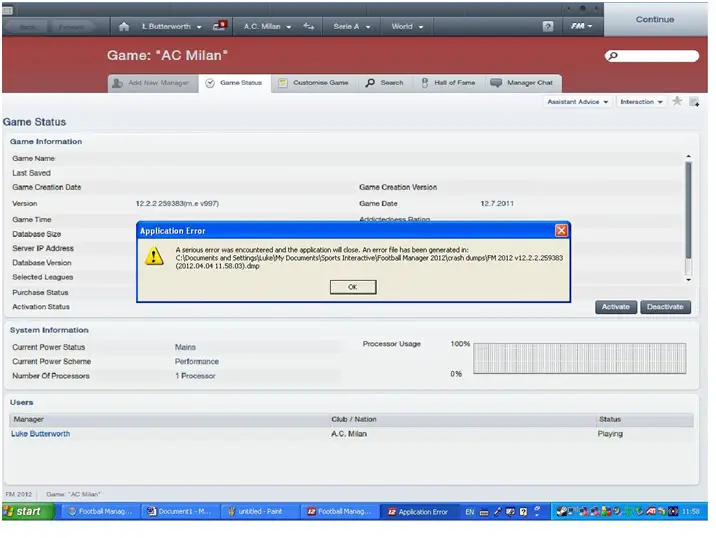Click the A.C. Milan cell in Users table
This screenshot has width=716, height=538.
[349, 434]
